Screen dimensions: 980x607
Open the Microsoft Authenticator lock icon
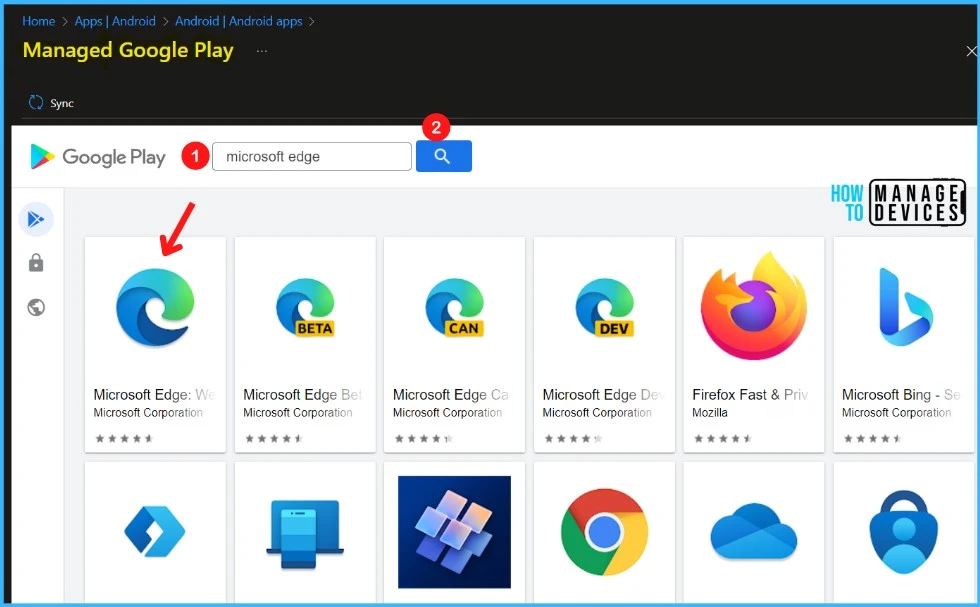pyautogui.click(x=904, y=532)
